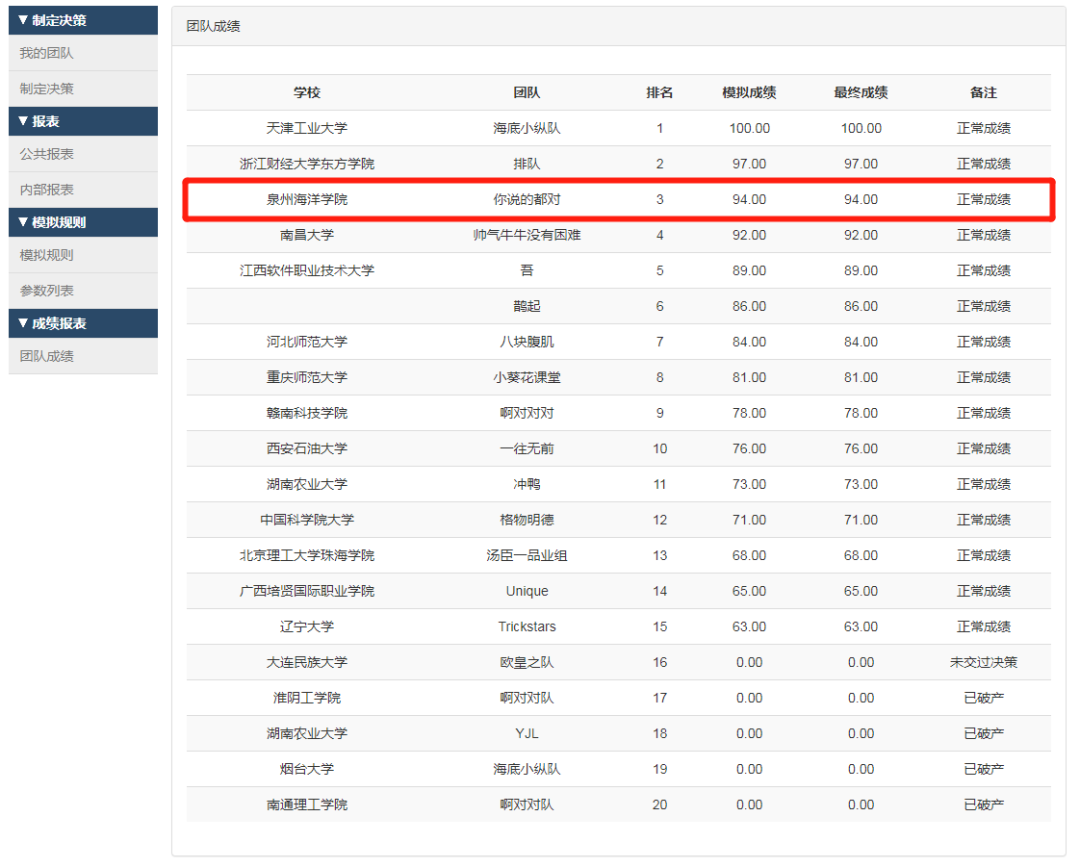1080x868 pixels.
Task: Open 参数列表 in the sidebar
Action: 46,290
